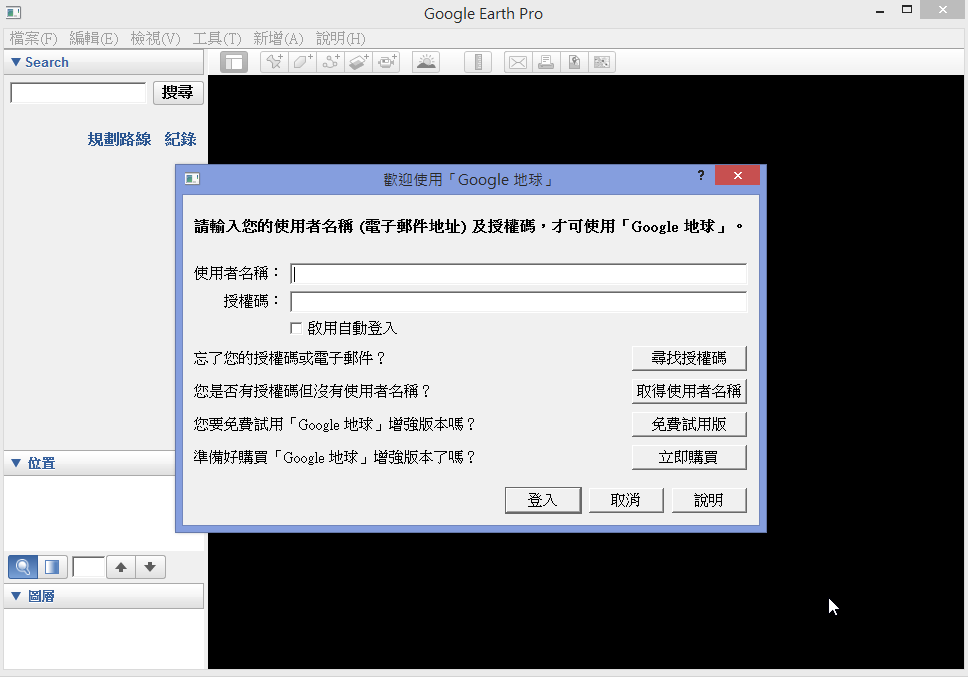Click the dialog title bar app icon
968x677 pixels.
[192, 179]
